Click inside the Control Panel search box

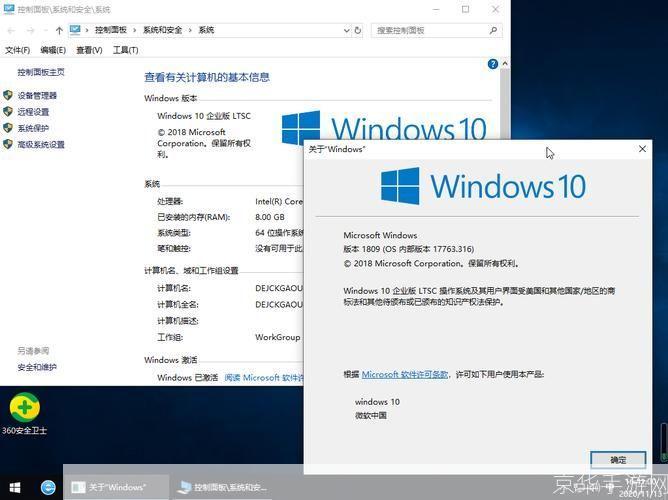(436, 30)
